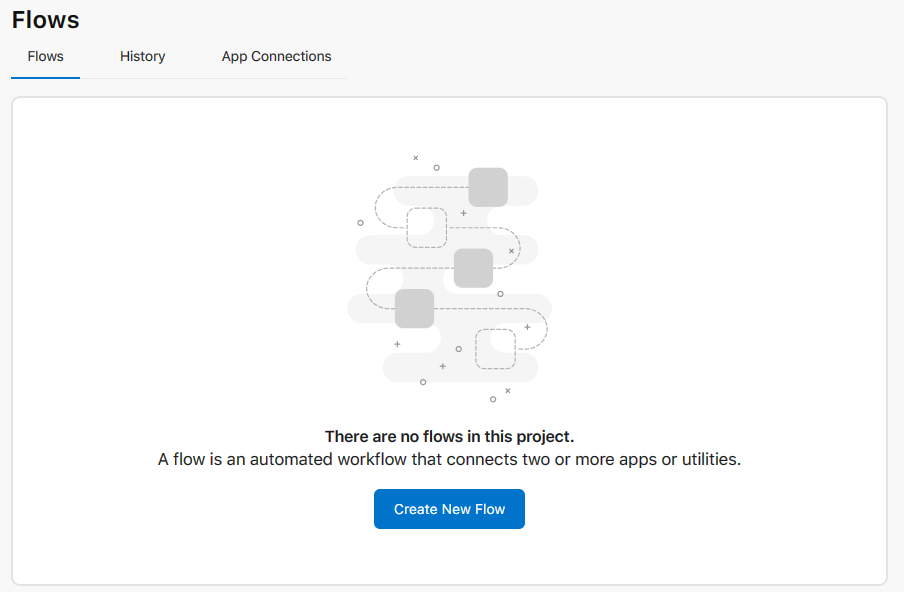Switch to the History tab
This screenshot has width=904, height=592.
(142, 57)
